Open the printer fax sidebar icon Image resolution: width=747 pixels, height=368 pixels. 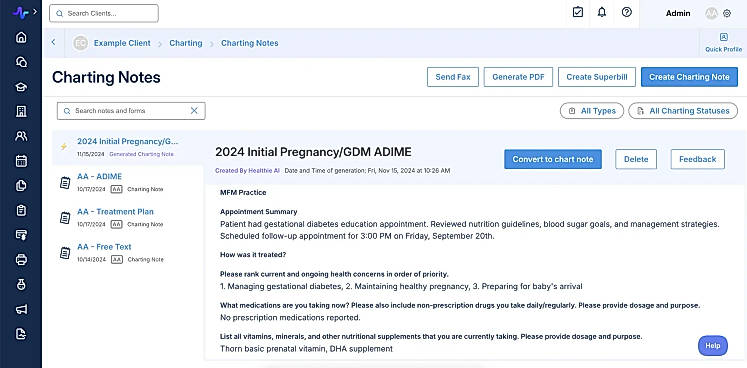tap(21, 260)
